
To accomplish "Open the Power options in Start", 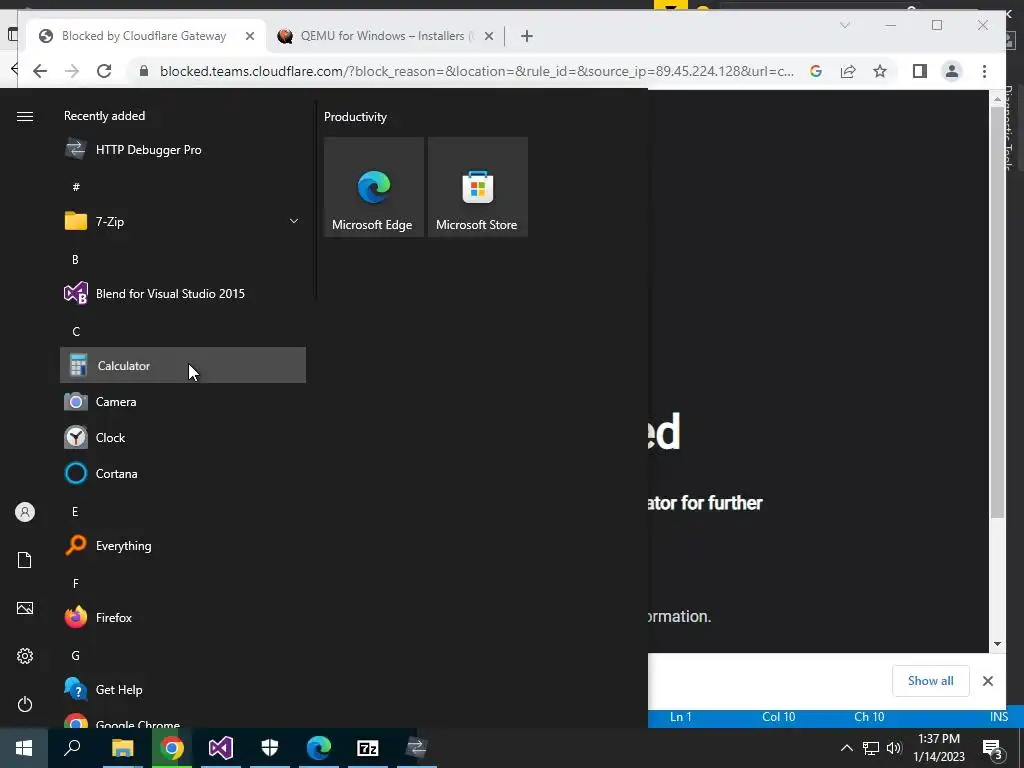I will 25,704.
